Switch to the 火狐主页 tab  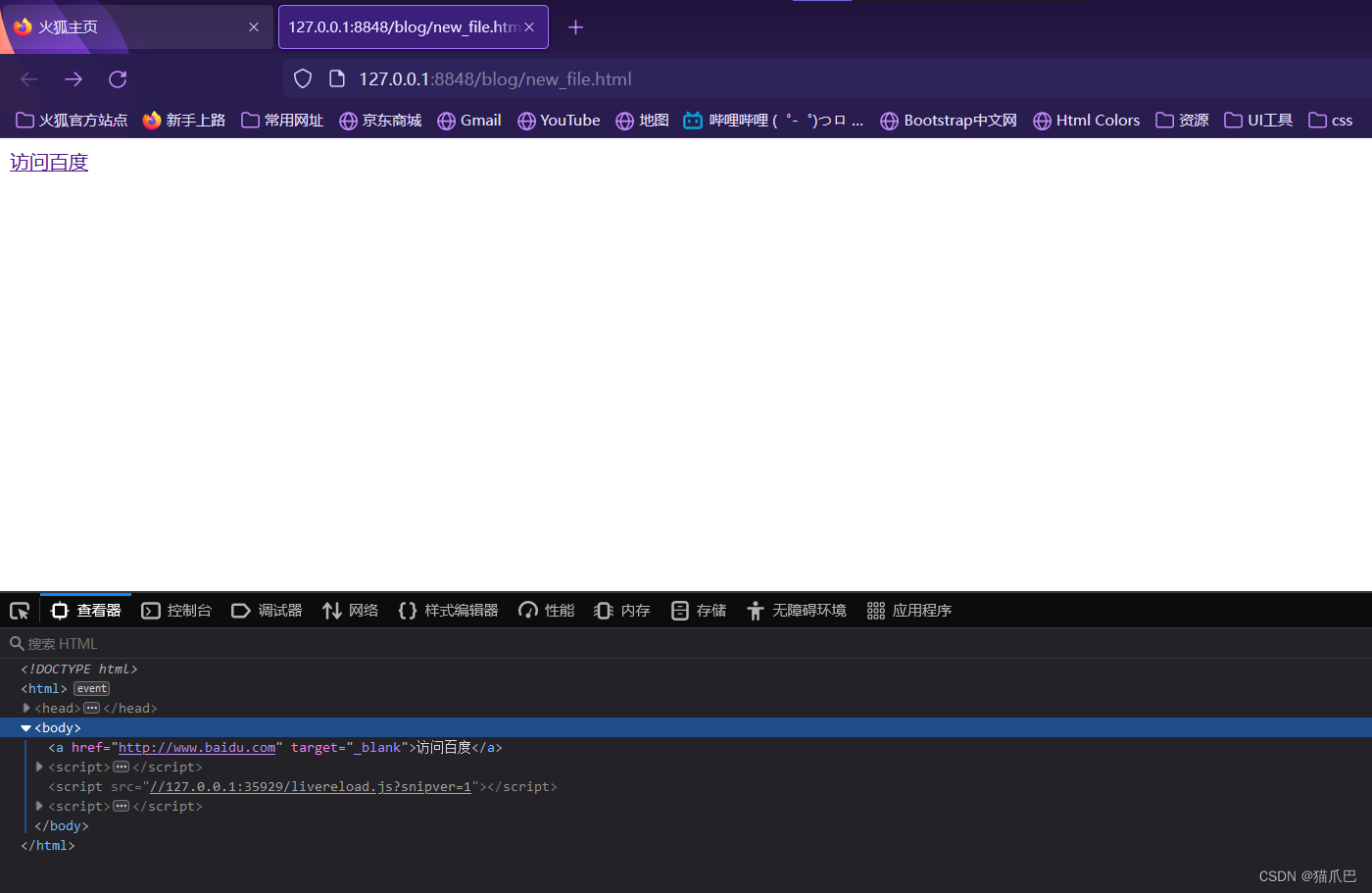(137, 27)
